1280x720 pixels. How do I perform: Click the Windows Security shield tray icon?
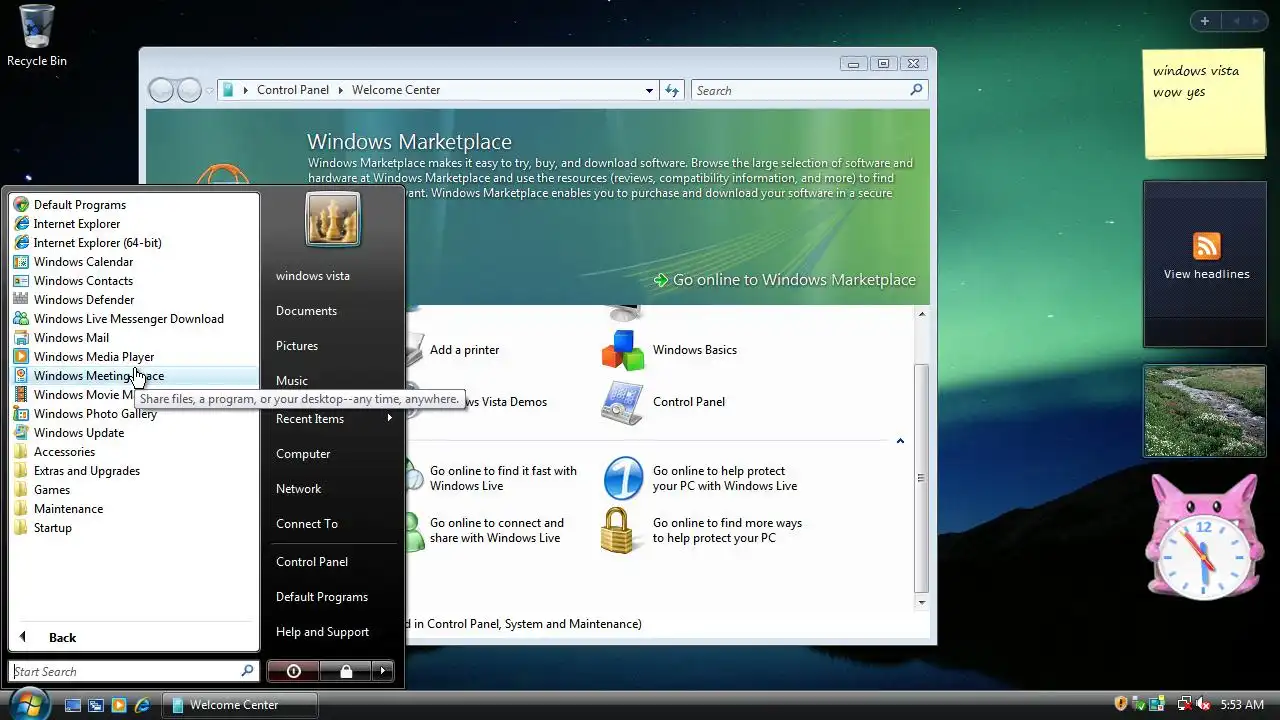[1121, 704]
